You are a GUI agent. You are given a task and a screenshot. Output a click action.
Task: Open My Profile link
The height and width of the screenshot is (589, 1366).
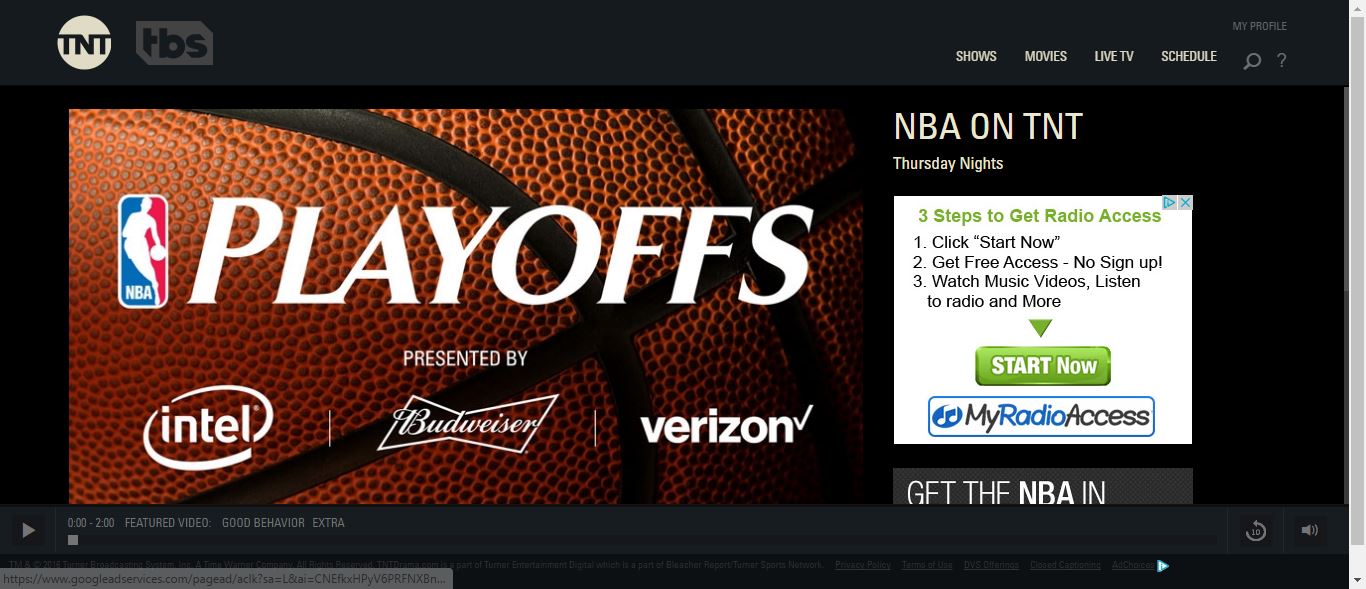pos(1259,26)
